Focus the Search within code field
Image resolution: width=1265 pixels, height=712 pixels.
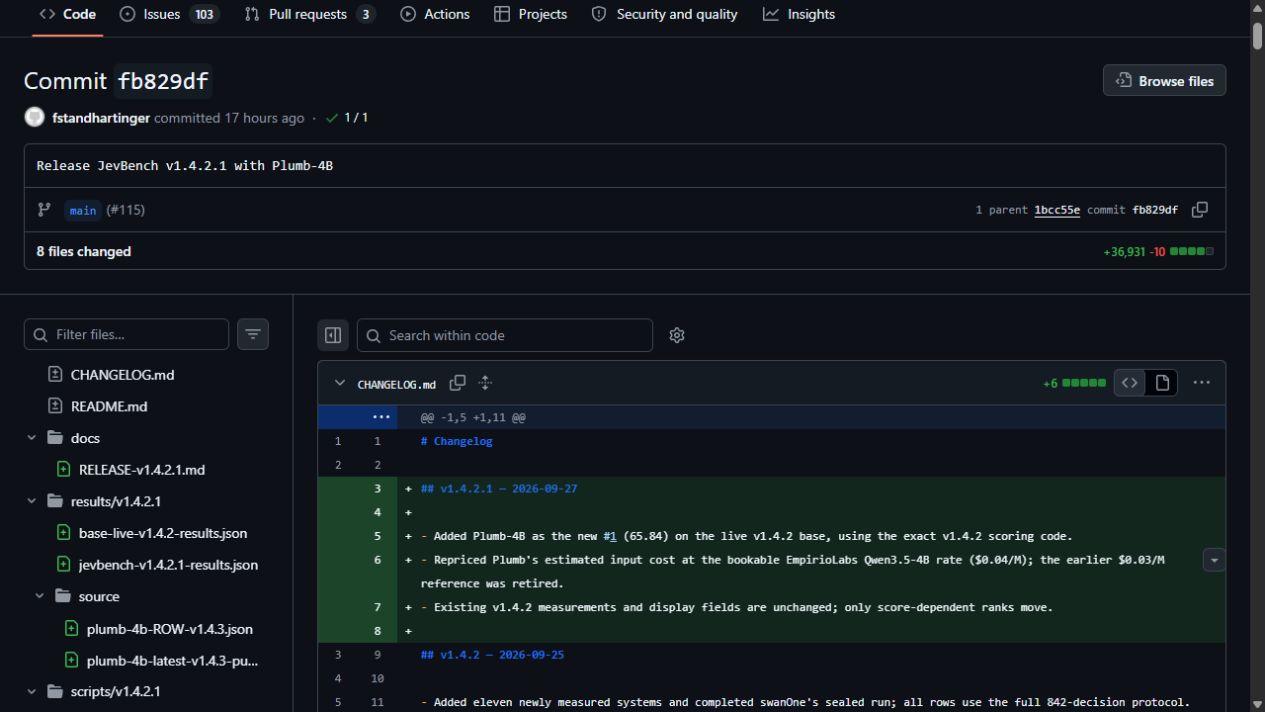click(x=505, y=335)
